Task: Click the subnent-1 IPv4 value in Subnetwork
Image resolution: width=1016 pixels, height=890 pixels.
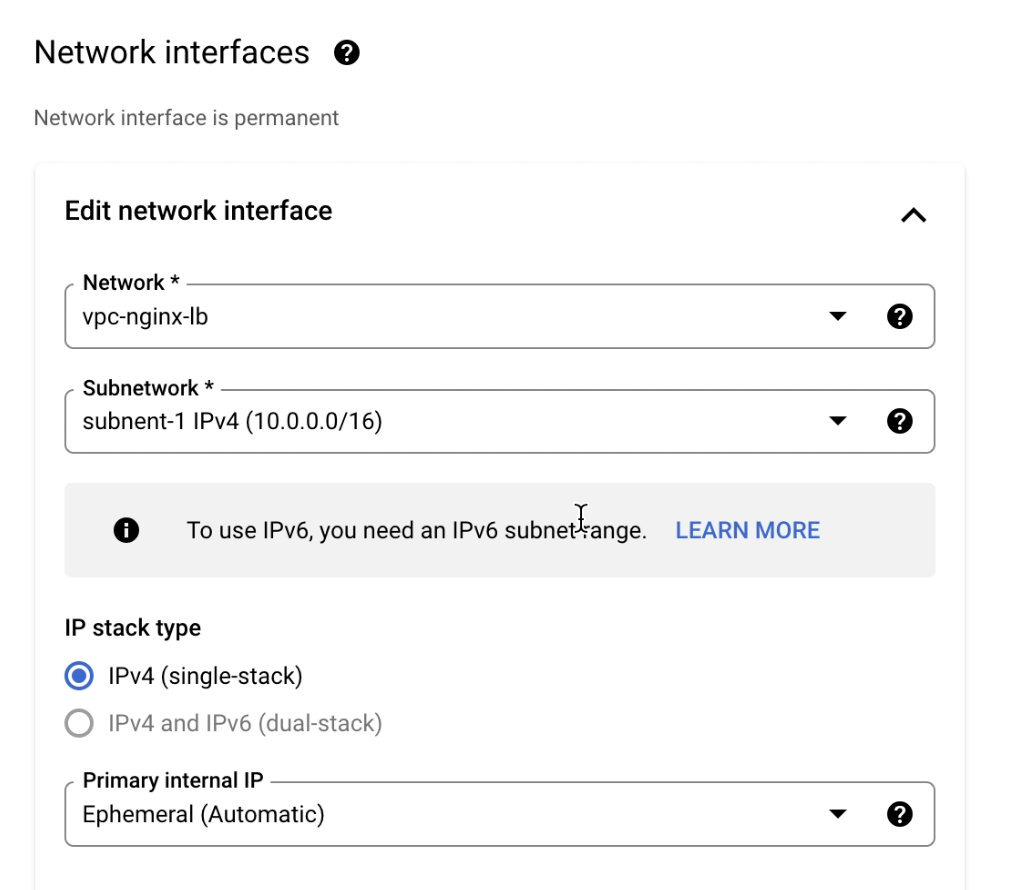Action: [x=232, y=422]
